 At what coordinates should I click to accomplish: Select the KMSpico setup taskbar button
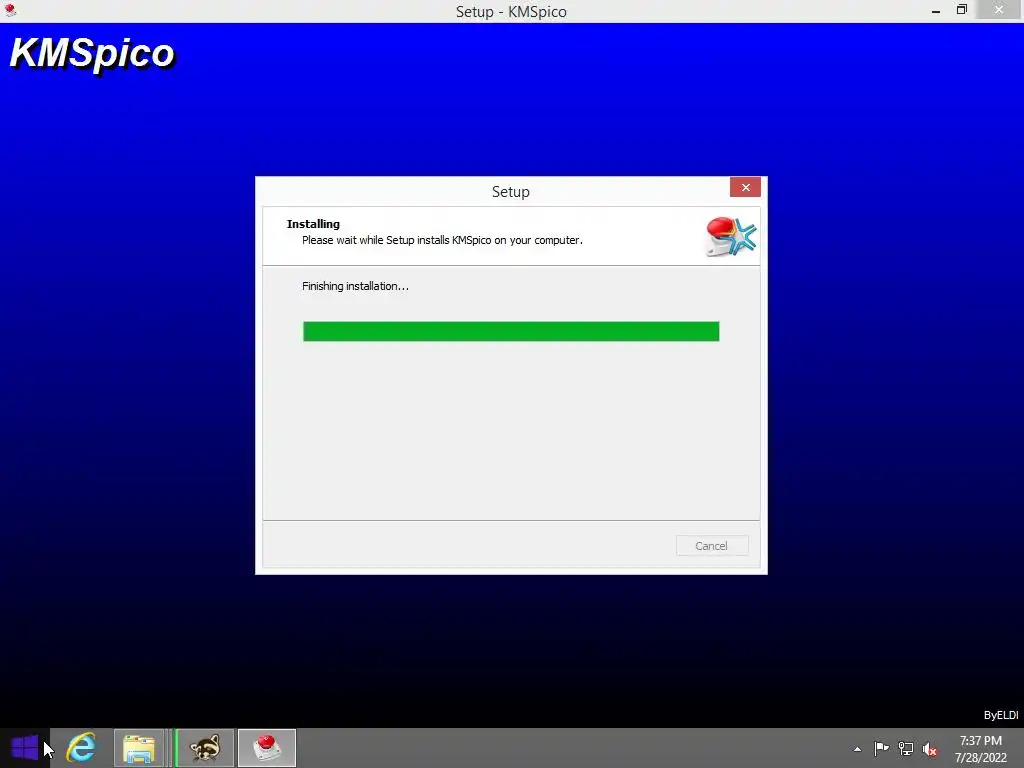266,748
